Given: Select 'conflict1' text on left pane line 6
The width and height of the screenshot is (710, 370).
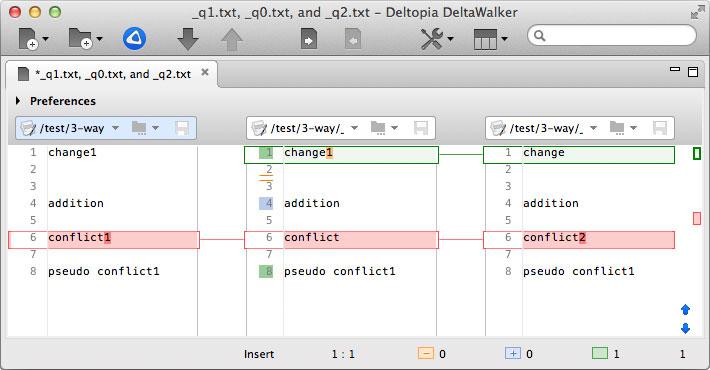Looking at the screenshot, I should (79, 237).
